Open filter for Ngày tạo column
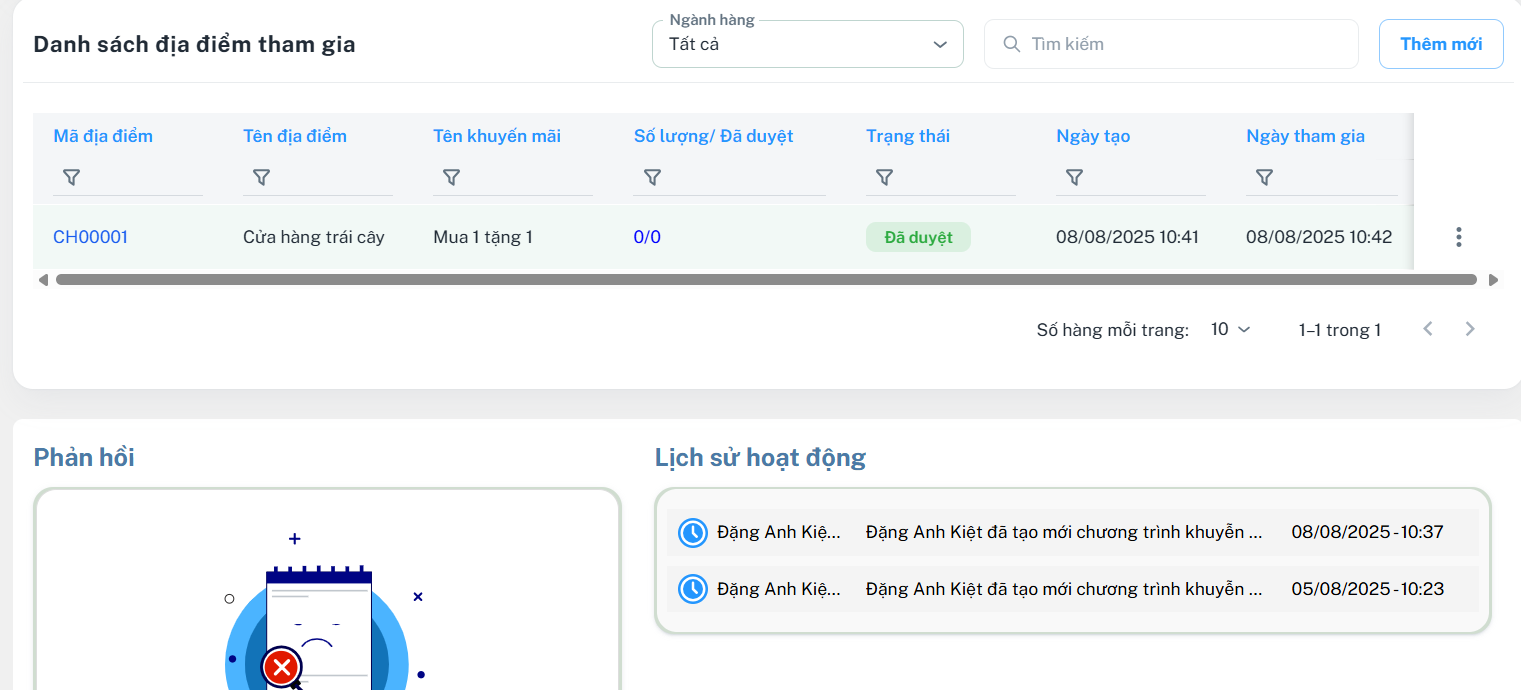 (x=1074, y=177)
